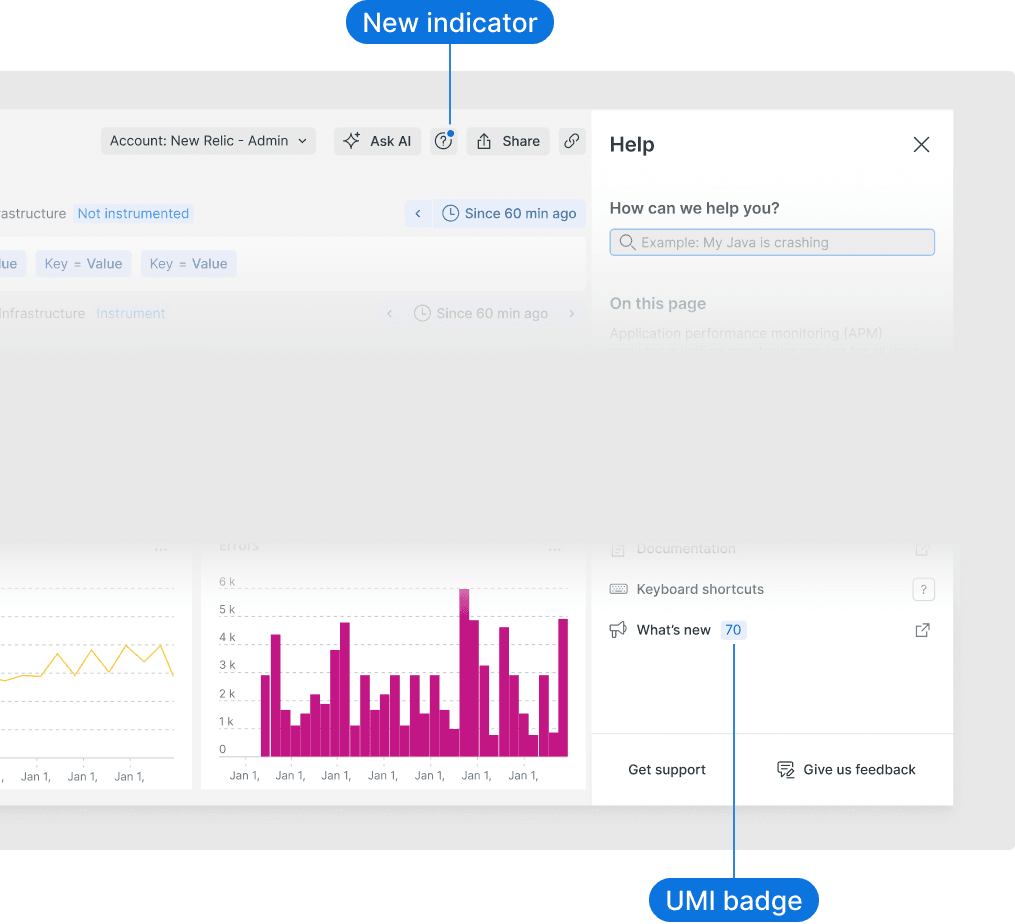Click the left chevron beside Since 60 min ago

[418, 213]
